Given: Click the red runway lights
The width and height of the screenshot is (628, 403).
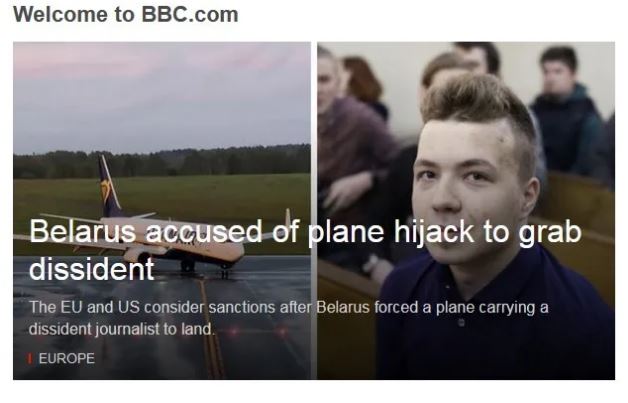Looking at the screenshot, I should click(256, 332).
